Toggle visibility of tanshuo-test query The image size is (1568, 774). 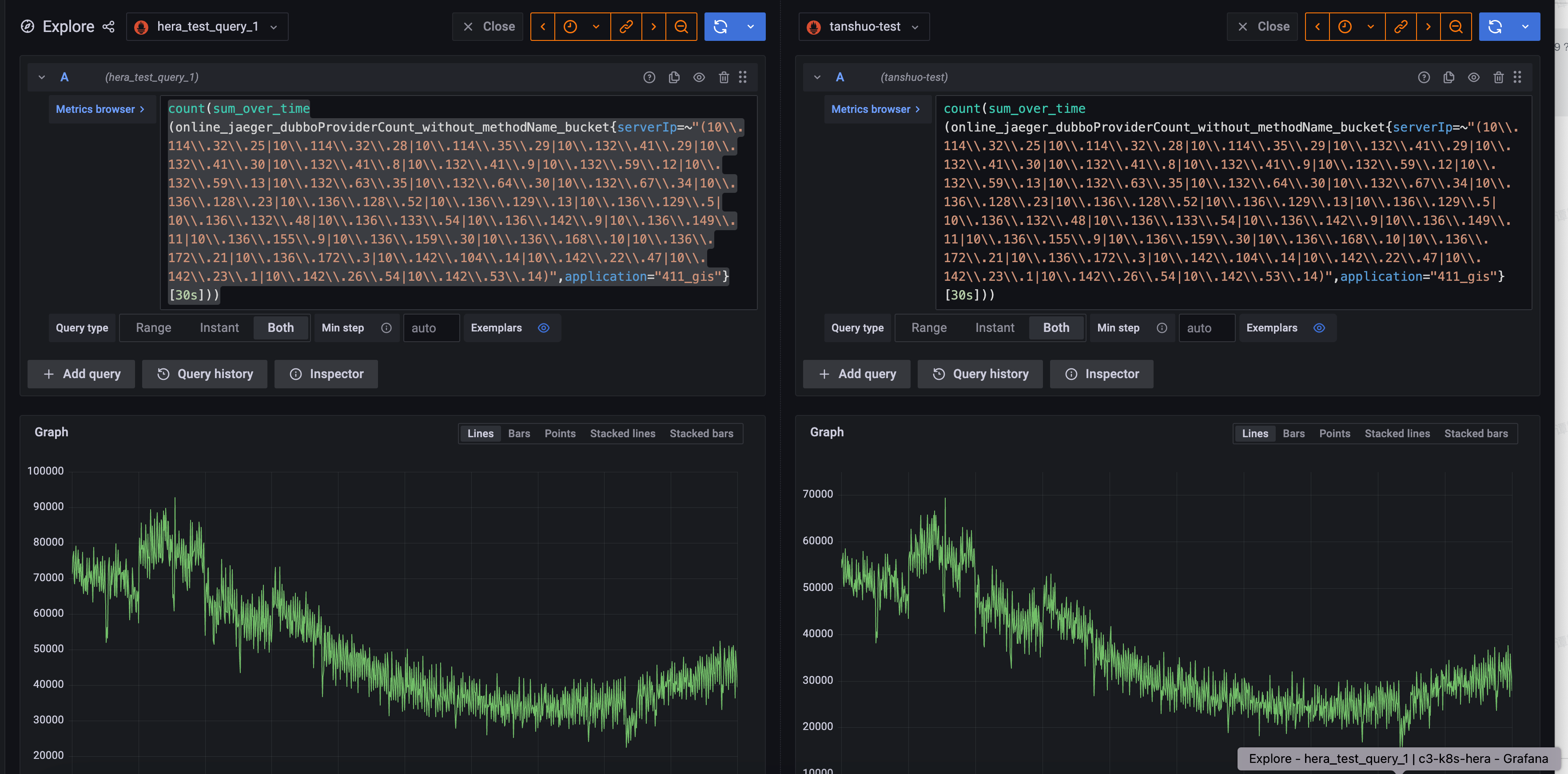coord(1474,77)
